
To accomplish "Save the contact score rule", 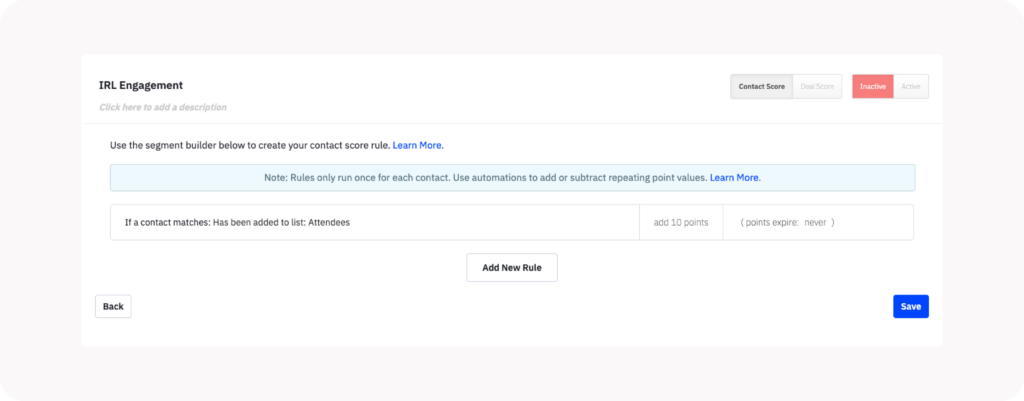I will tap(910, 306).
